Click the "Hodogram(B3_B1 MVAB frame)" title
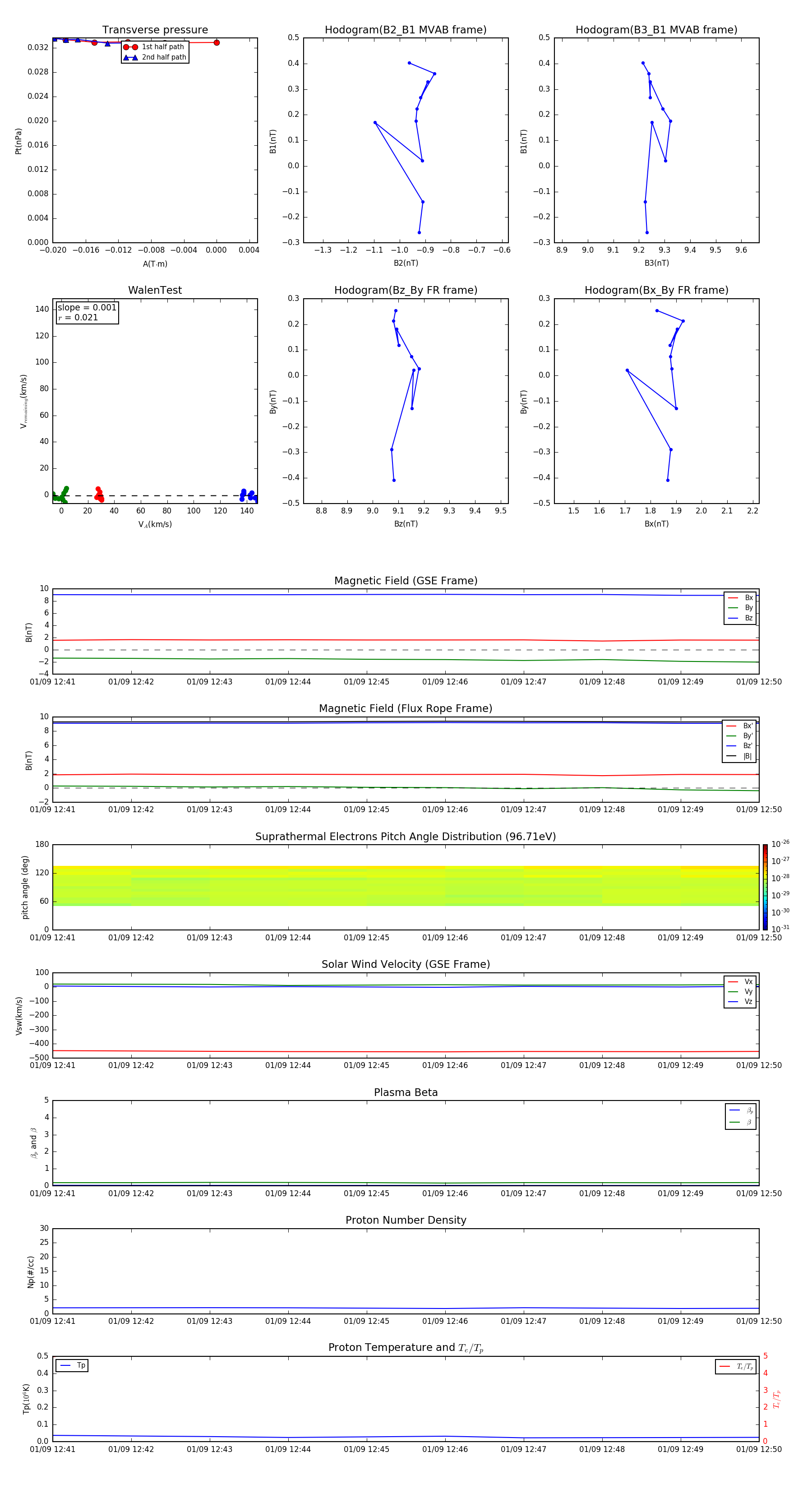This screenshot has width=812, height=1489. click(x=656, y=30)
